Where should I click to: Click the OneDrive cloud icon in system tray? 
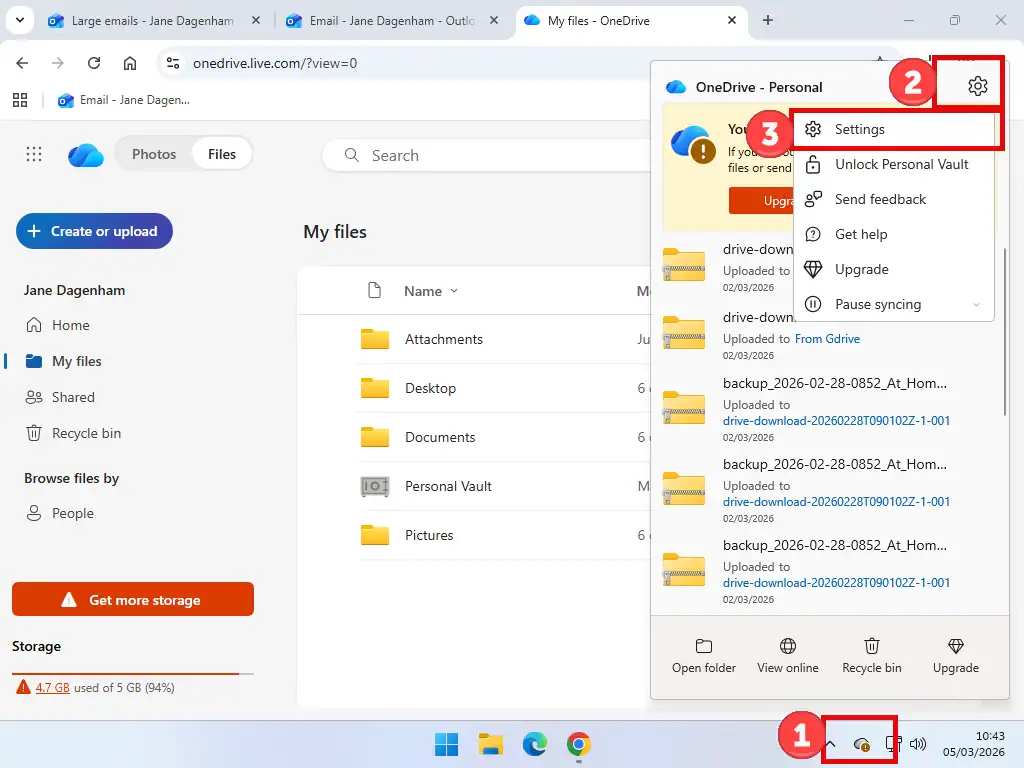[862, 744]
